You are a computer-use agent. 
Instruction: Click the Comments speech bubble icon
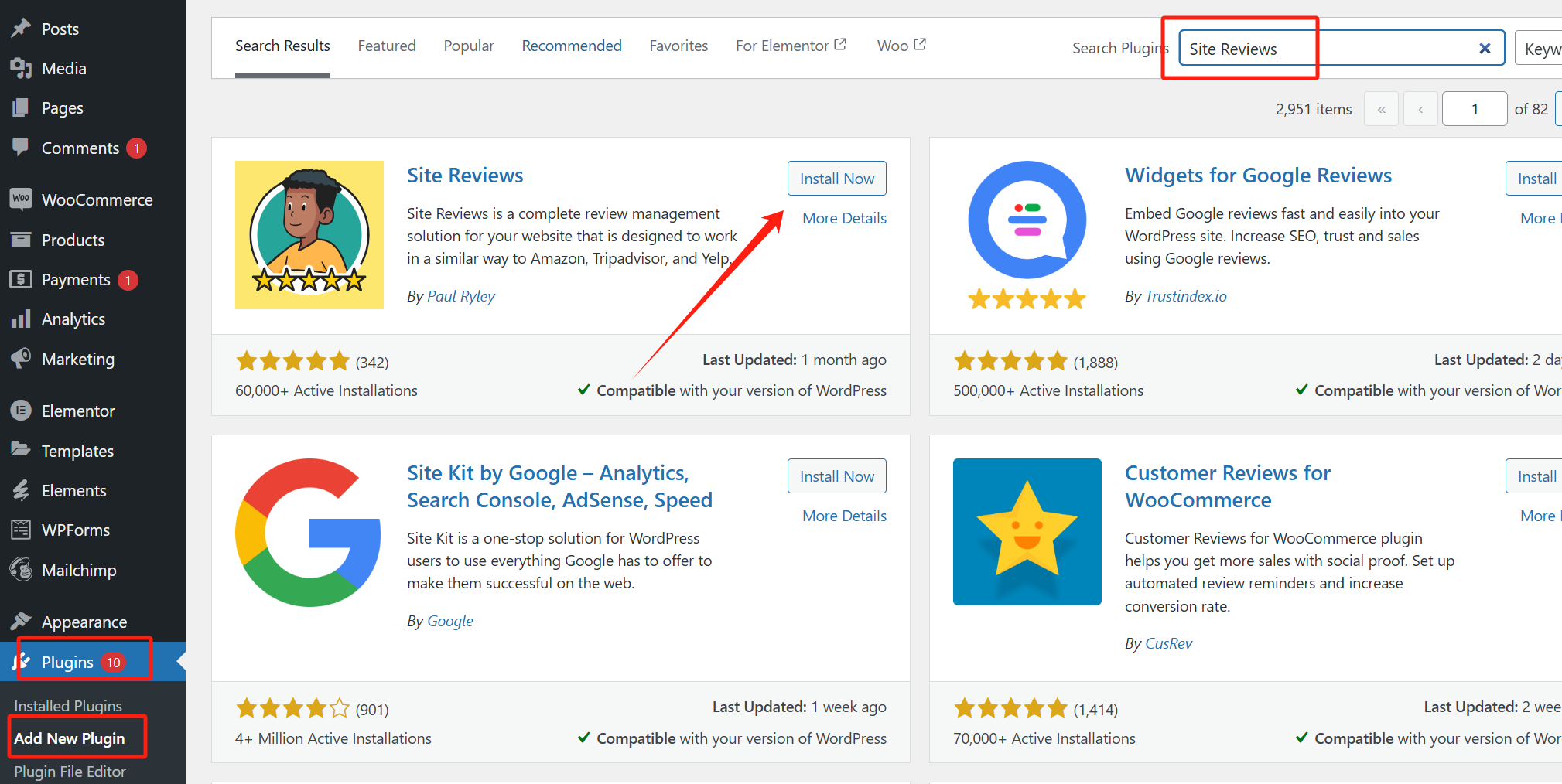21,147
